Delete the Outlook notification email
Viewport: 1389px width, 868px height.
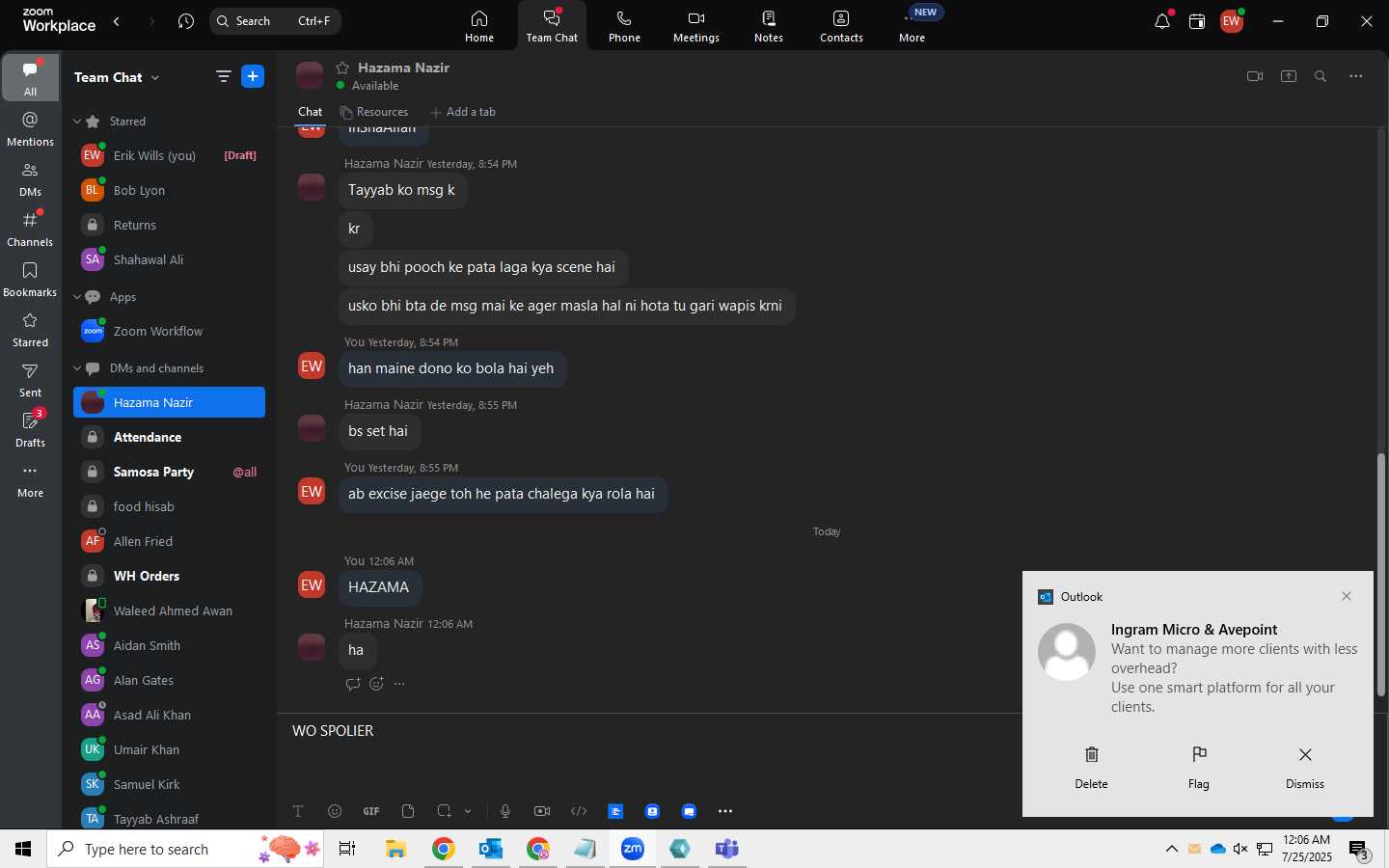[x=1091, y=767]
